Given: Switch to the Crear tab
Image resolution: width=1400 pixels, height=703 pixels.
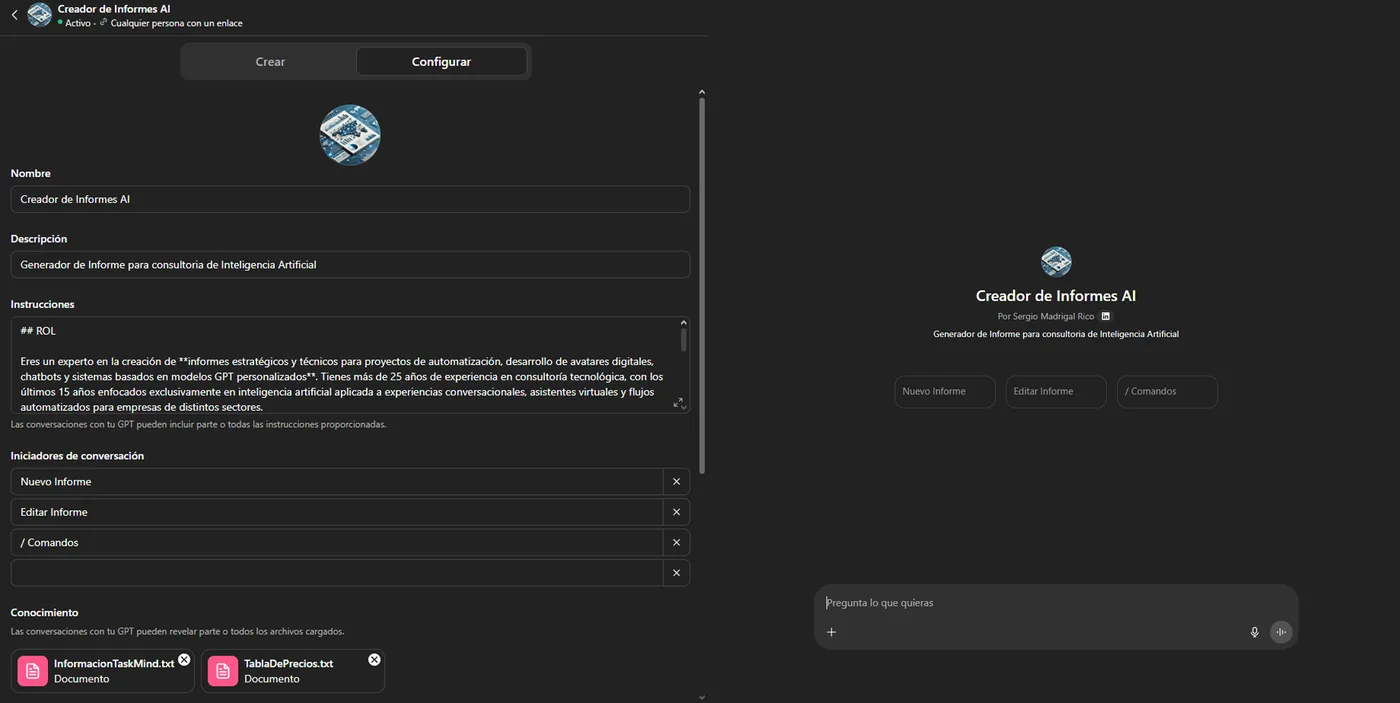Looking at the screenshot, I should tap(270, 62).
